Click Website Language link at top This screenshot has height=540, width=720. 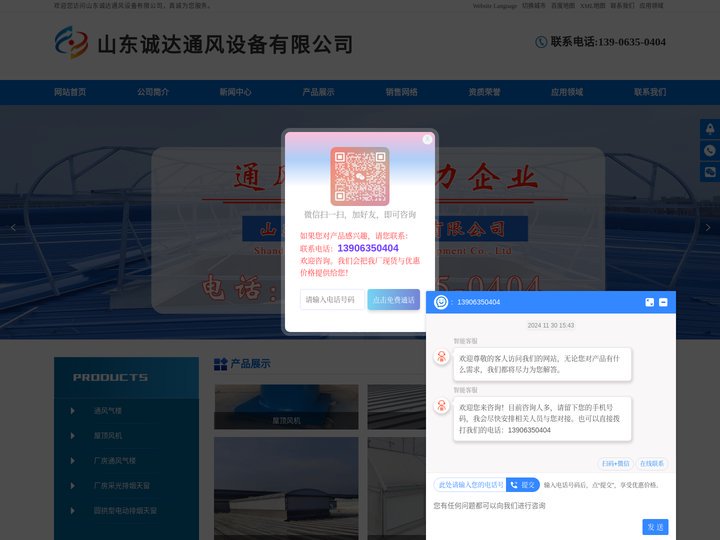point(495,6)
